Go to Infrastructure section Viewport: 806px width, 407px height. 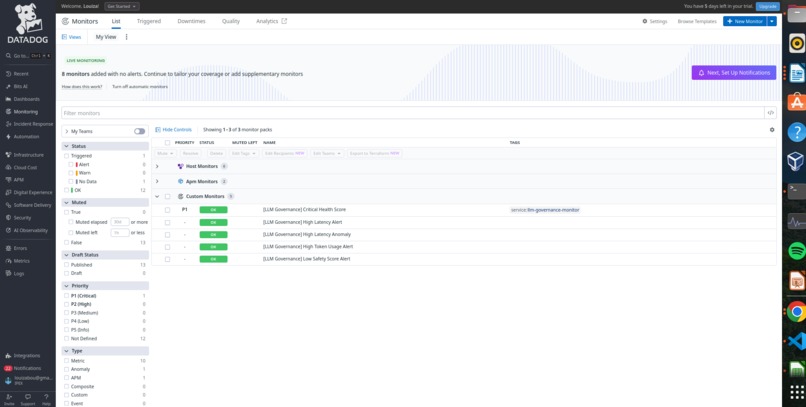coord(28,155)
